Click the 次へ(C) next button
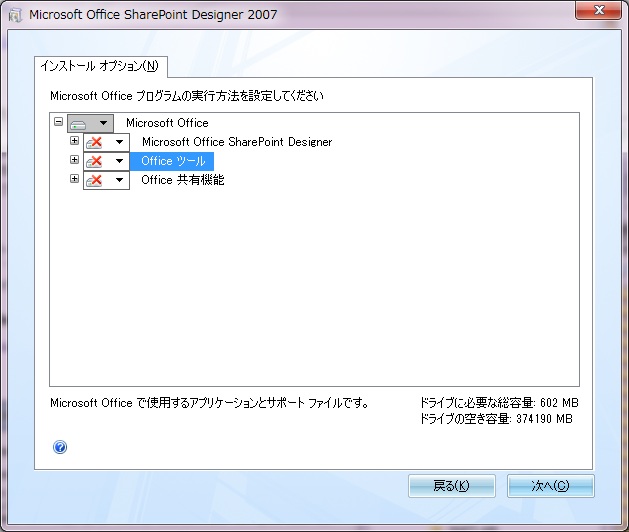 (551, 486)
